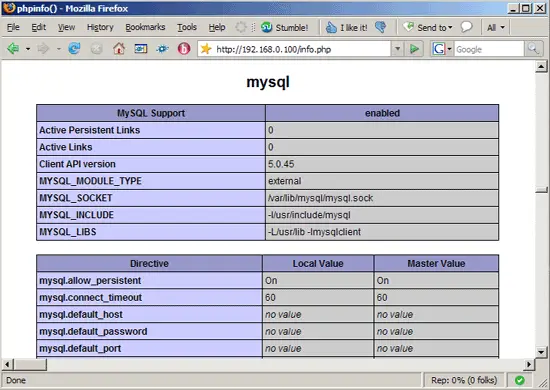Click the bookmark star in the address bar
Image resolution: width=550 pixels, height=390 pixels.
click(x=206, y=49)
